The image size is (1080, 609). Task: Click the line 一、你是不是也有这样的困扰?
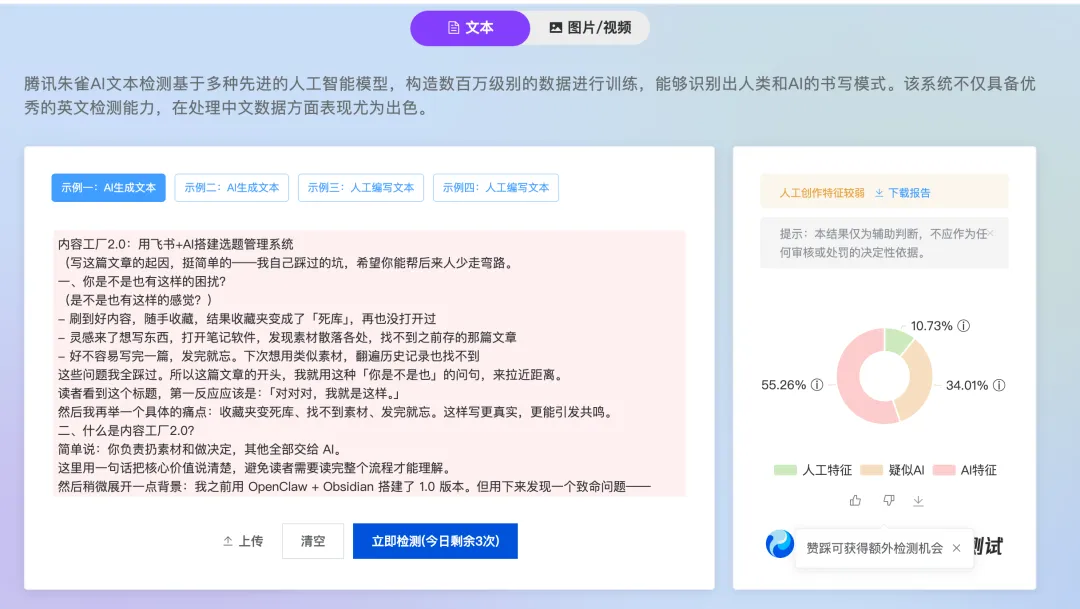[x=142, y=281]
